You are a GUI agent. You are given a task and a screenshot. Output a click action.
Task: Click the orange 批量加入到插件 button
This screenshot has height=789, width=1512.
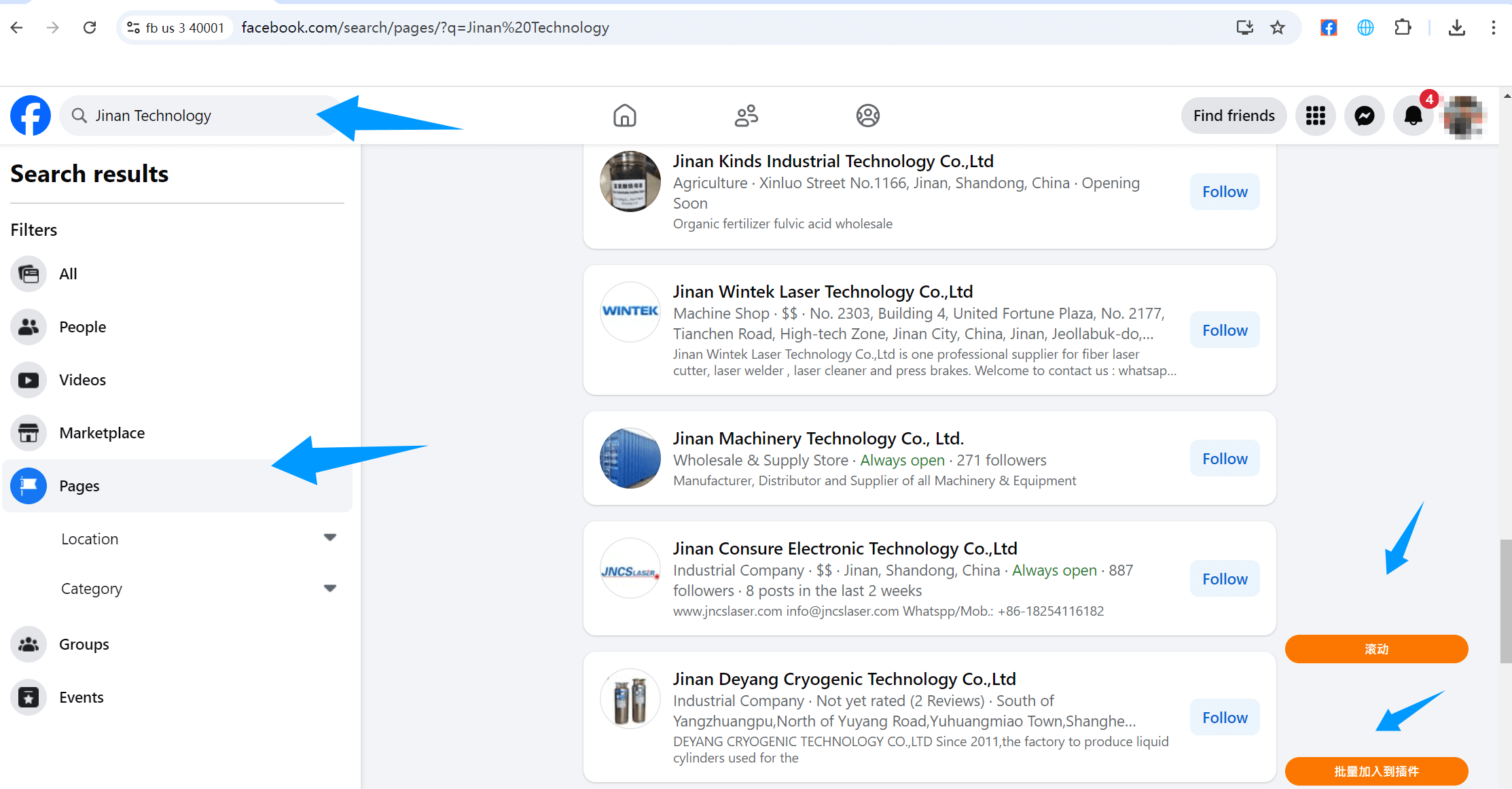point(1376,771)
